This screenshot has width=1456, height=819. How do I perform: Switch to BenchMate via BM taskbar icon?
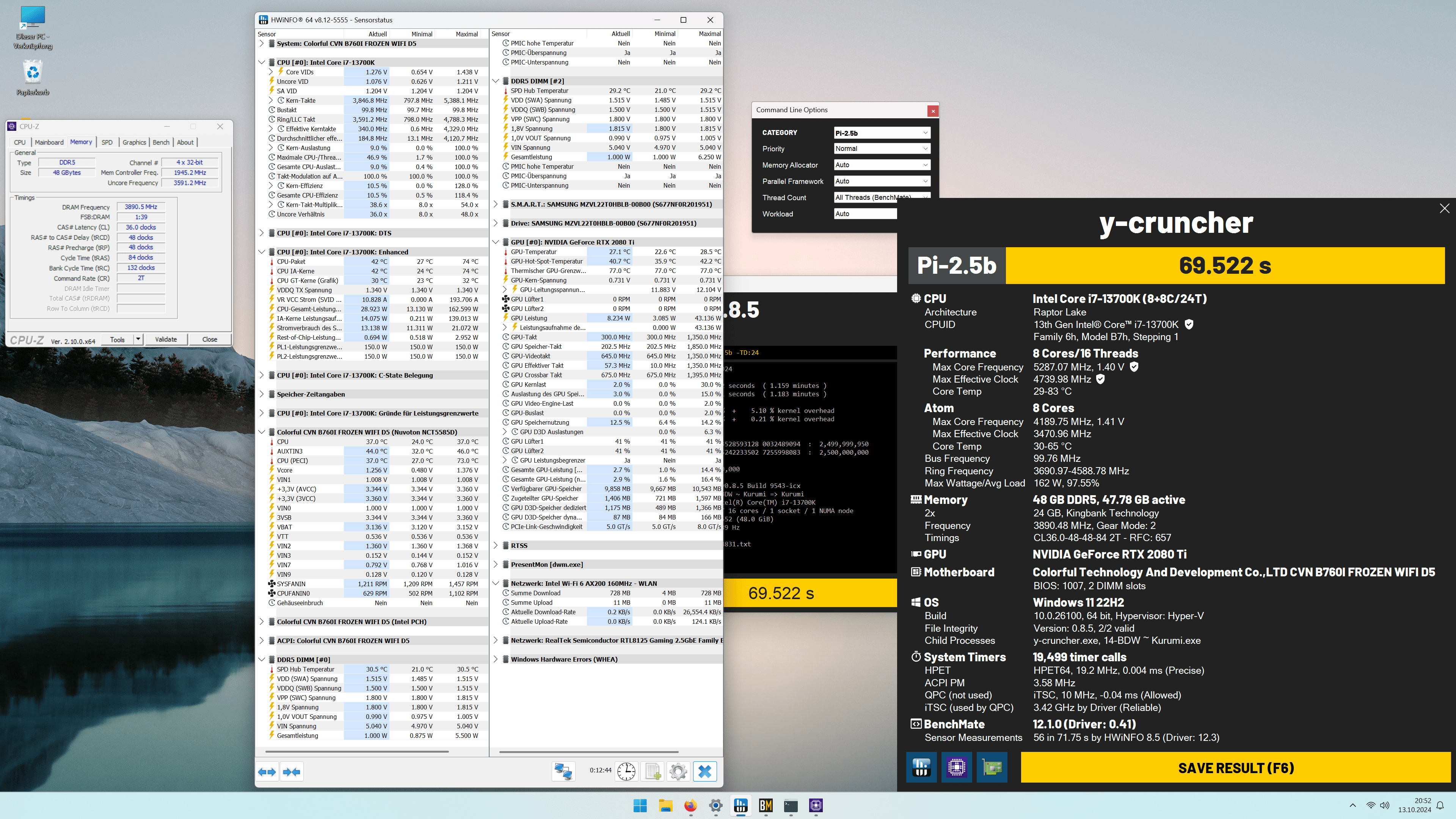coord(766,805)
